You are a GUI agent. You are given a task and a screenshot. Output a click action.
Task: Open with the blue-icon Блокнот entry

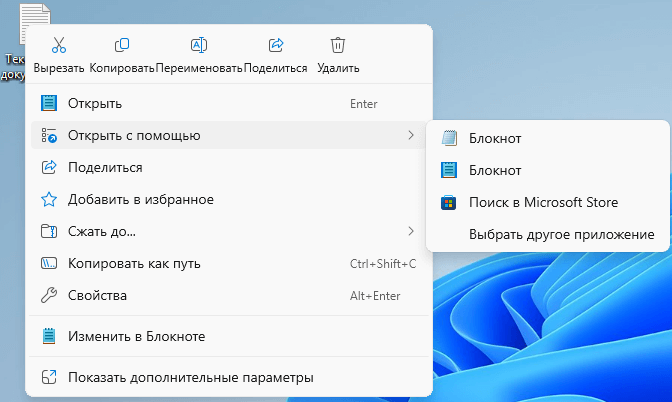(495, 170)
